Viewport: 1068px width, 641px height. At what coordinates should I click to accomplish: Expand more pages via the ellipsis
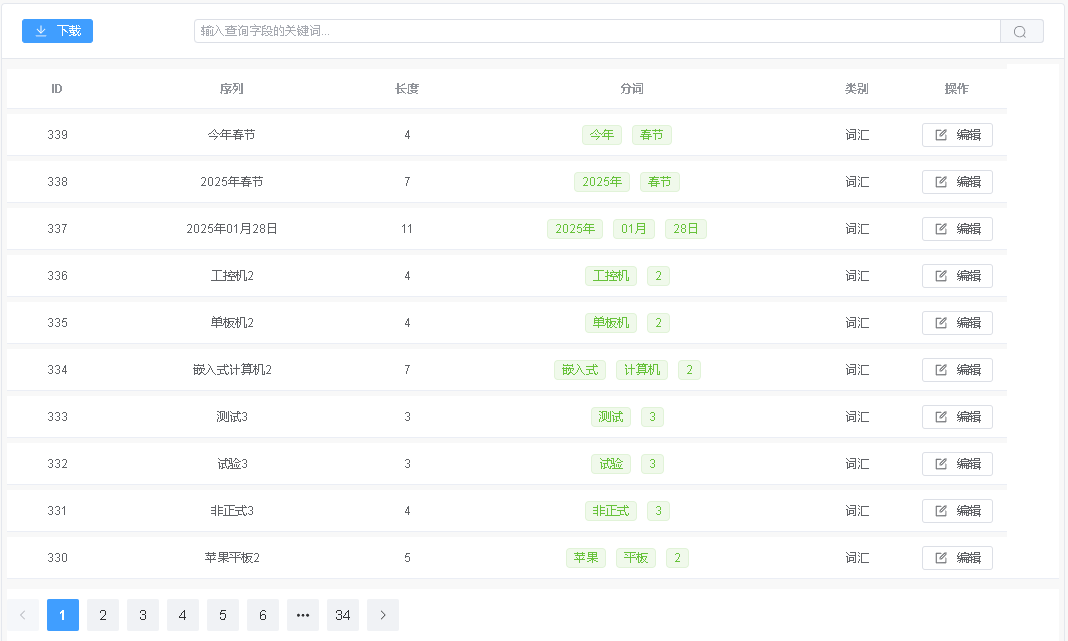coord(303,615)
